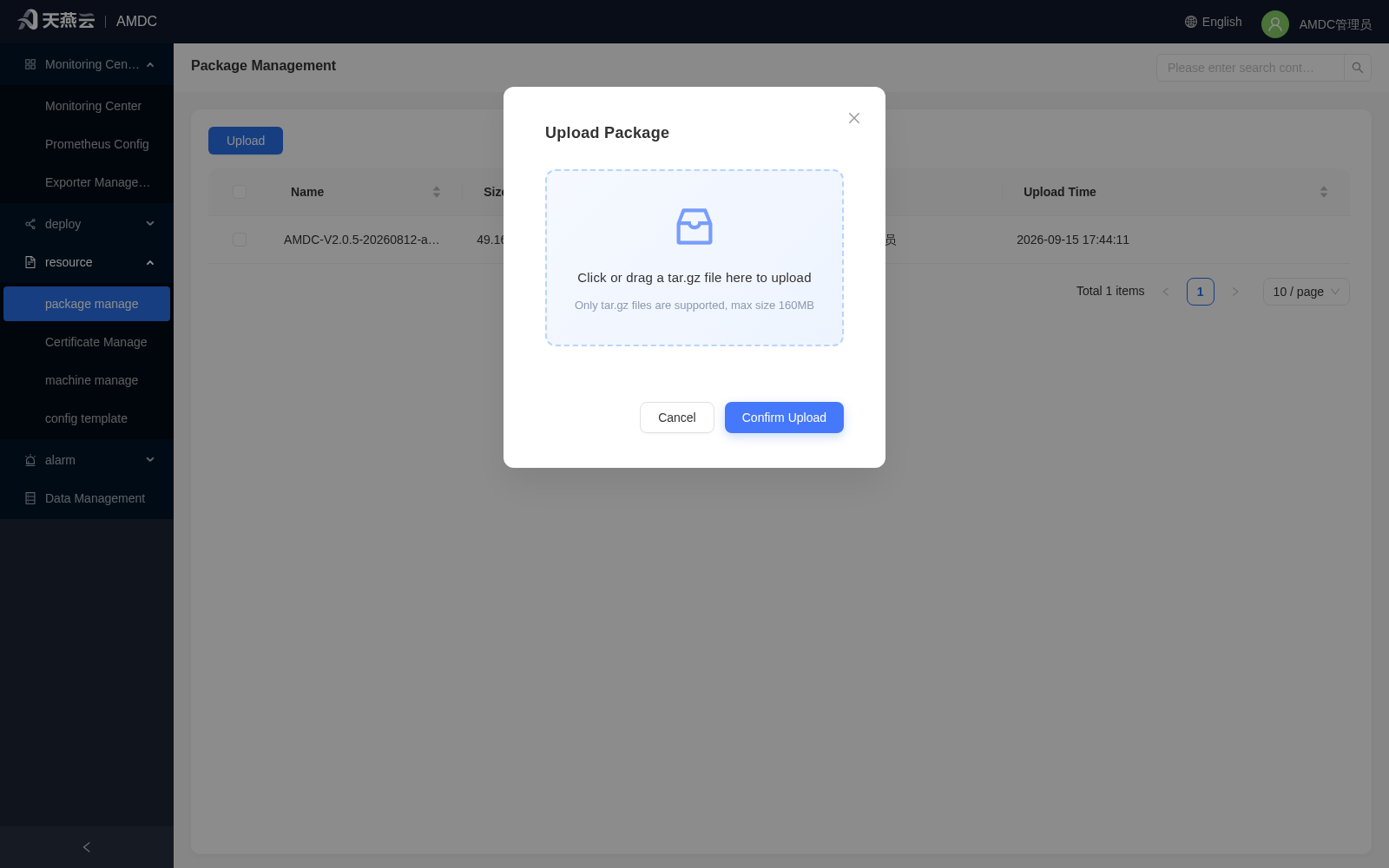Collapse the Monitoring Center menu chevron
The height and width of the screenshot is (868, 1389).
[x=150, y=64]
